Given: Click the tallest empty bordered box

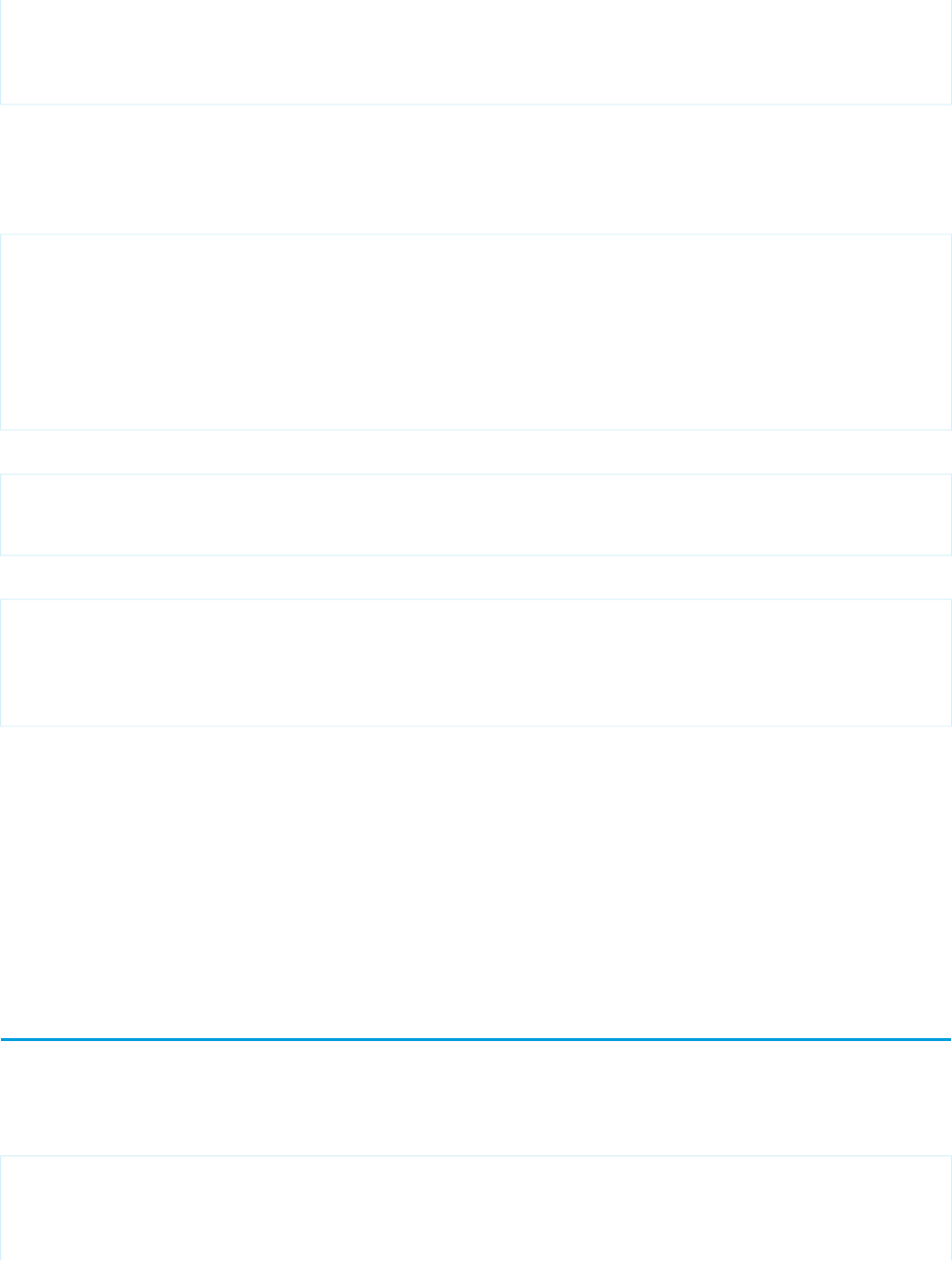Looking at the screenshot, I should [476, 331].
